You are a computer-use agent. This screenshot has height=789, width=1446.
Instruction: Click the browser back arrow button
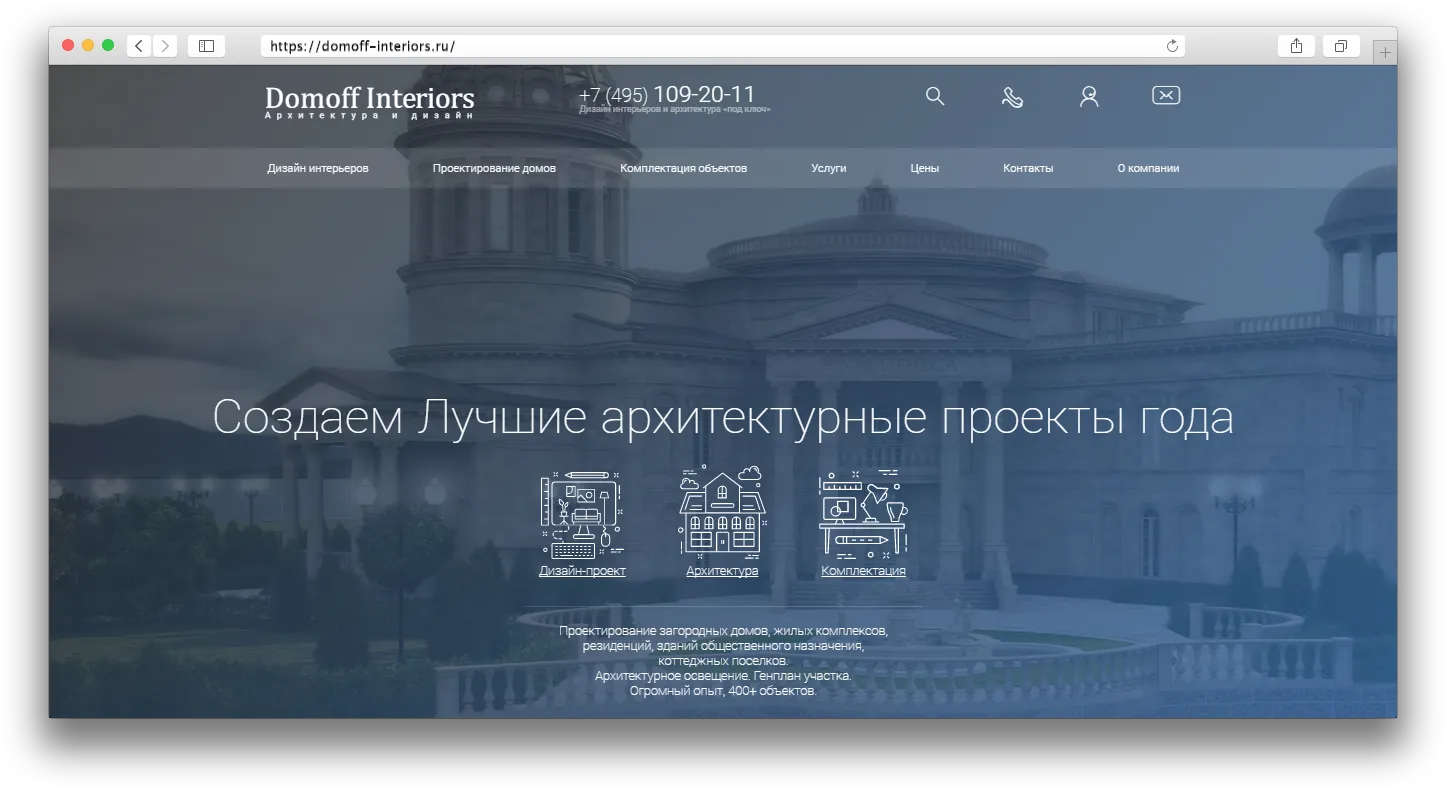tap(139, 46)
